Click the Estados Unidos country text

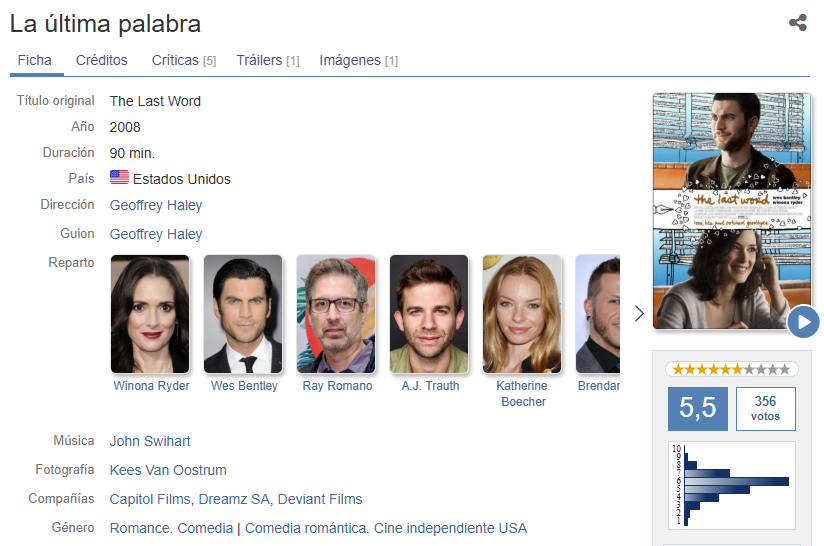182,179
